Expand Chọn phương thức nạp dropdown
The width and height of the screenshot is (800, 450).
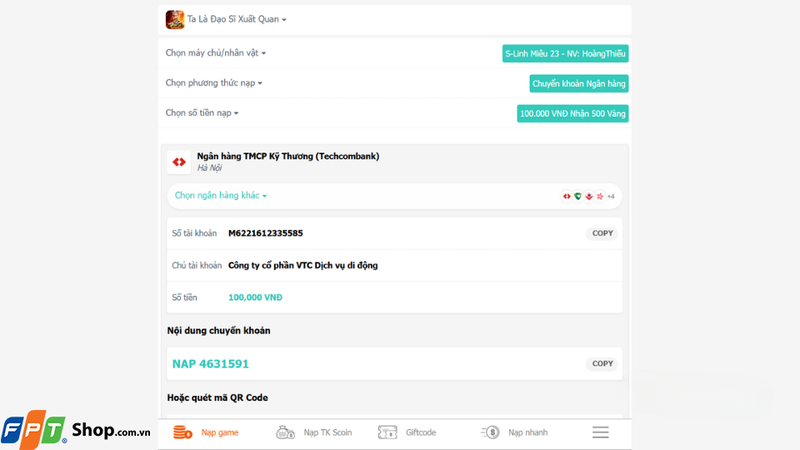[213, 83]
